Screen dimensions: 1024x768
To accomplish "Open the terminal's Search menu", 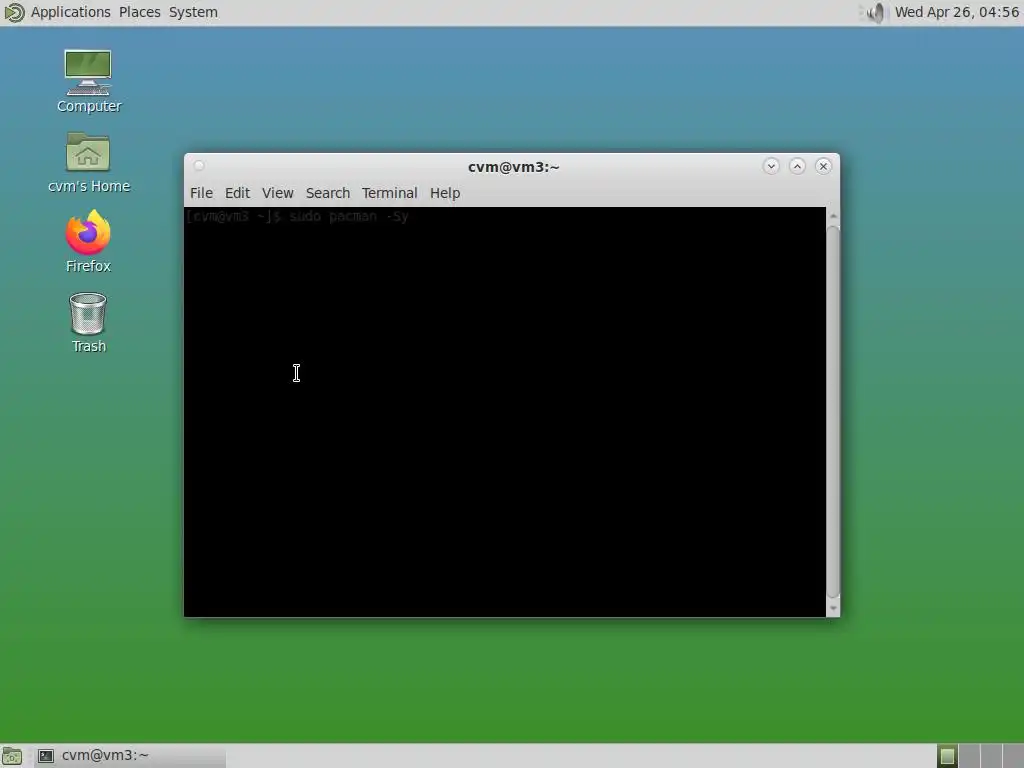I will click(x=328, y=193).
